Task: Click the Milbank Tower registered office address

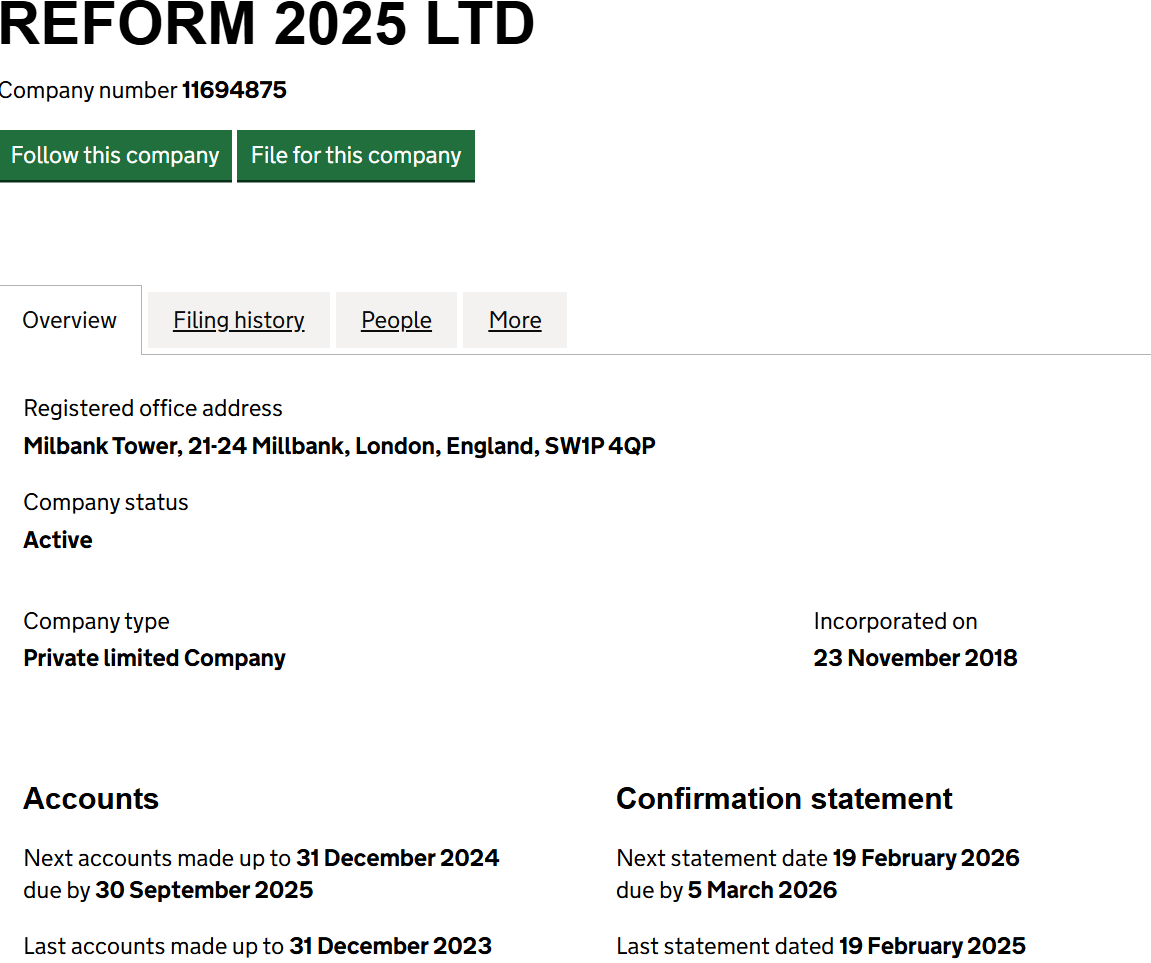Action: (339, 446)
